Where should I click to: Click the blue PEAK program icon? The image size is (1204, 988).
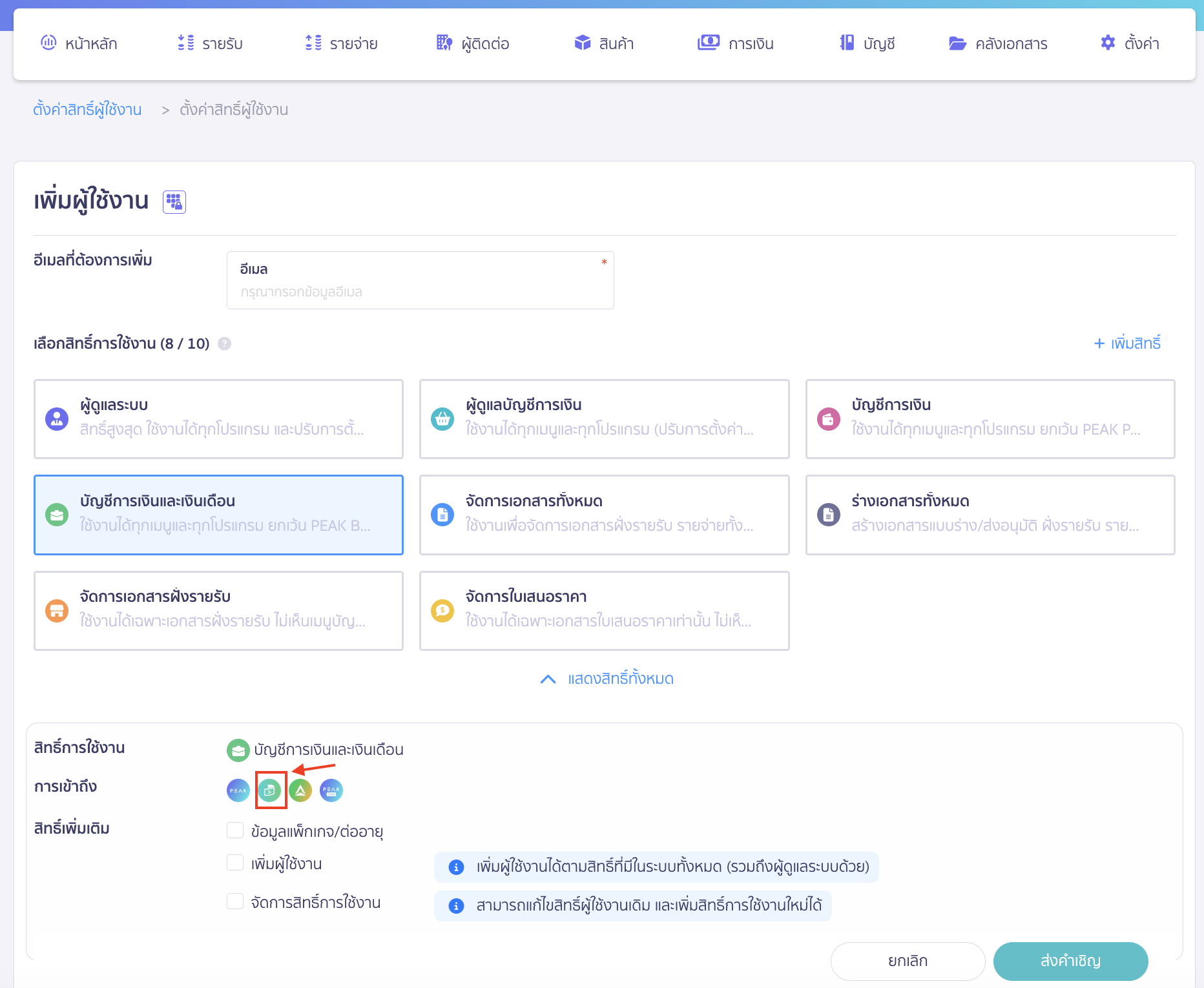tap(238, 790)
